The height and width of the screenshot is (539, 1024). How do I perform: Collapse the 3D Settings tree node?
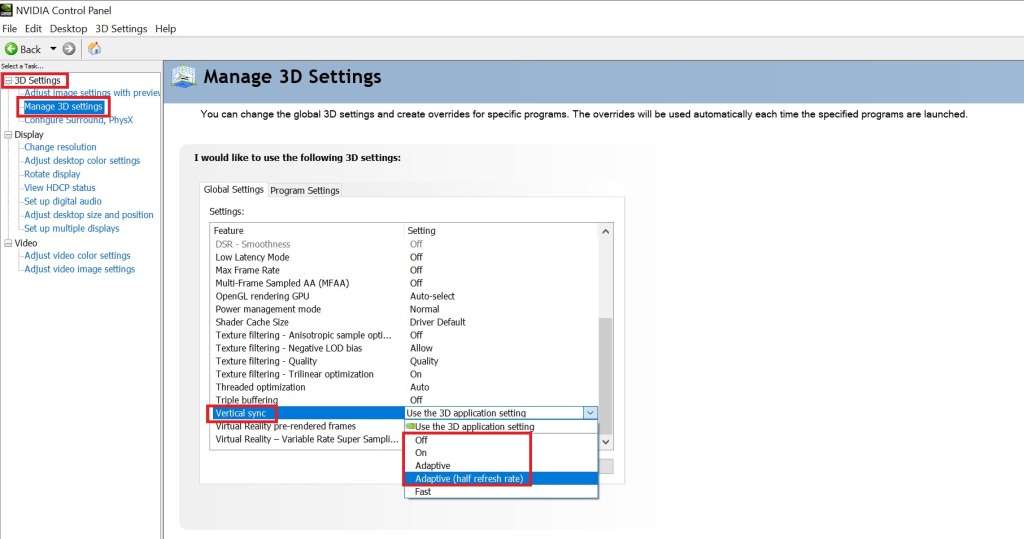[8, 80]
